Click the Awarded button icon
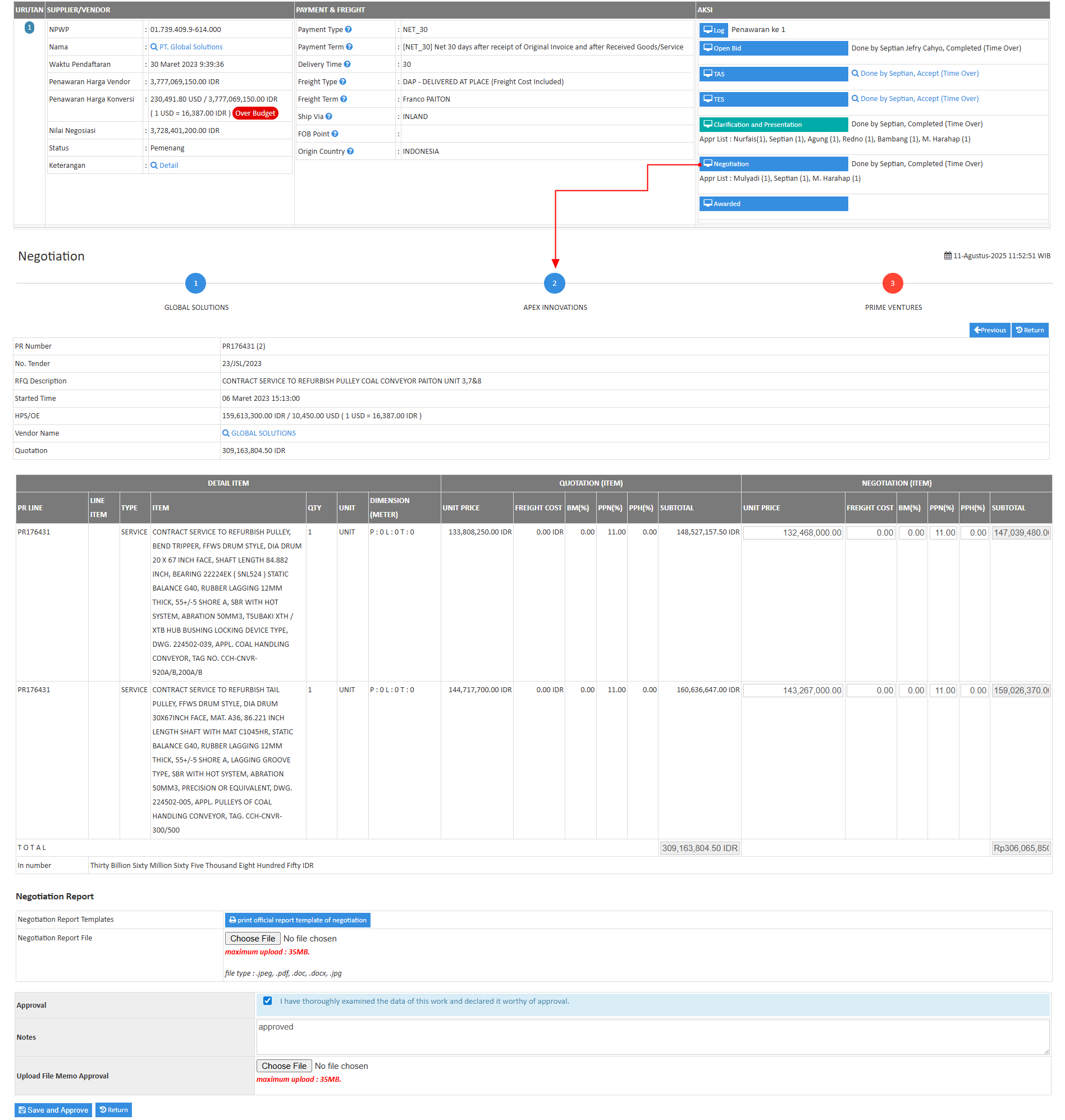 click(708, 203)
